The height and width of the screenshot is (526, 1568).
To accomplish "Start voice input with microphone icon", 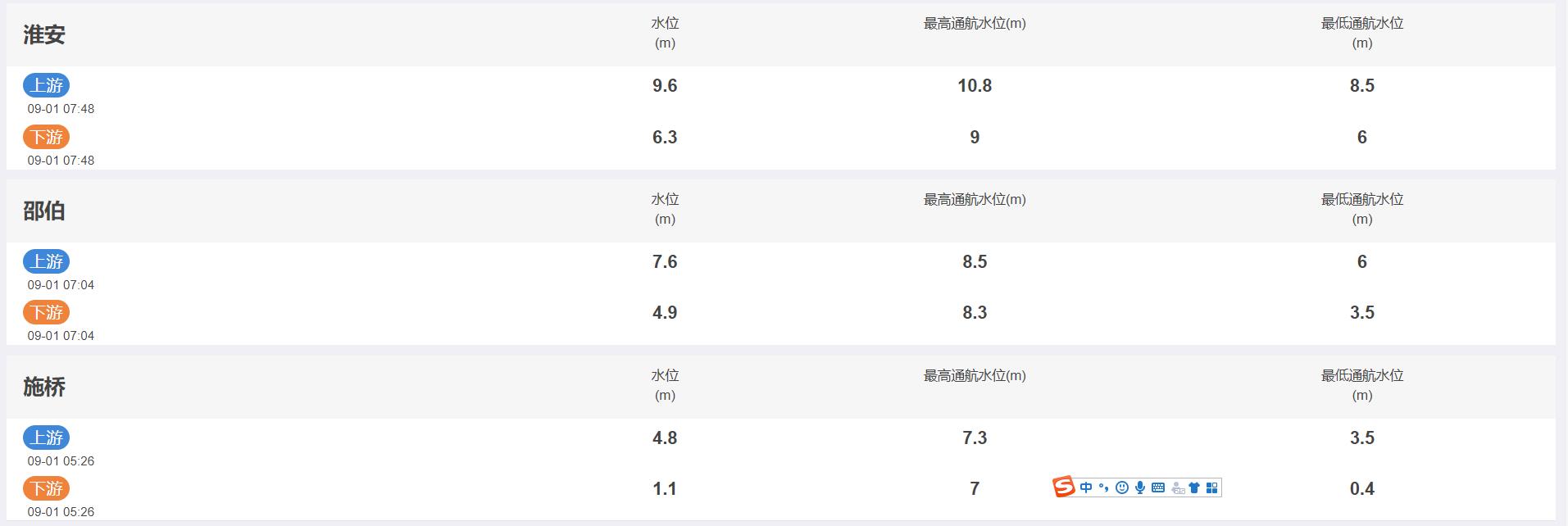I will (1140, 487).
